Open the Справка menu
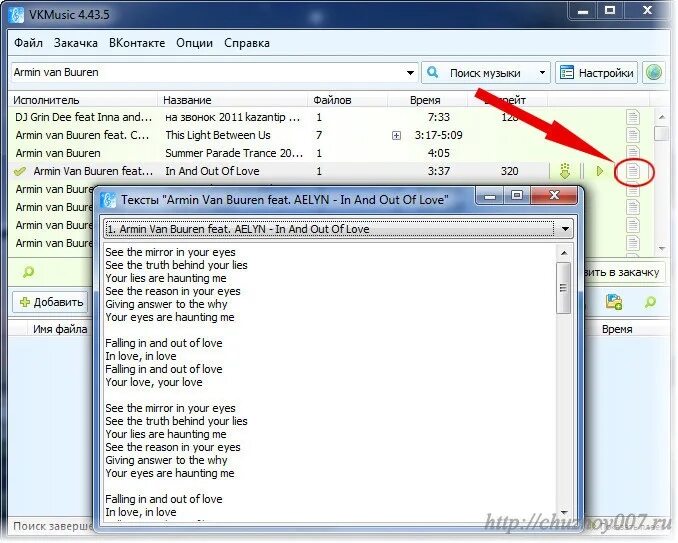 [247, 43]
